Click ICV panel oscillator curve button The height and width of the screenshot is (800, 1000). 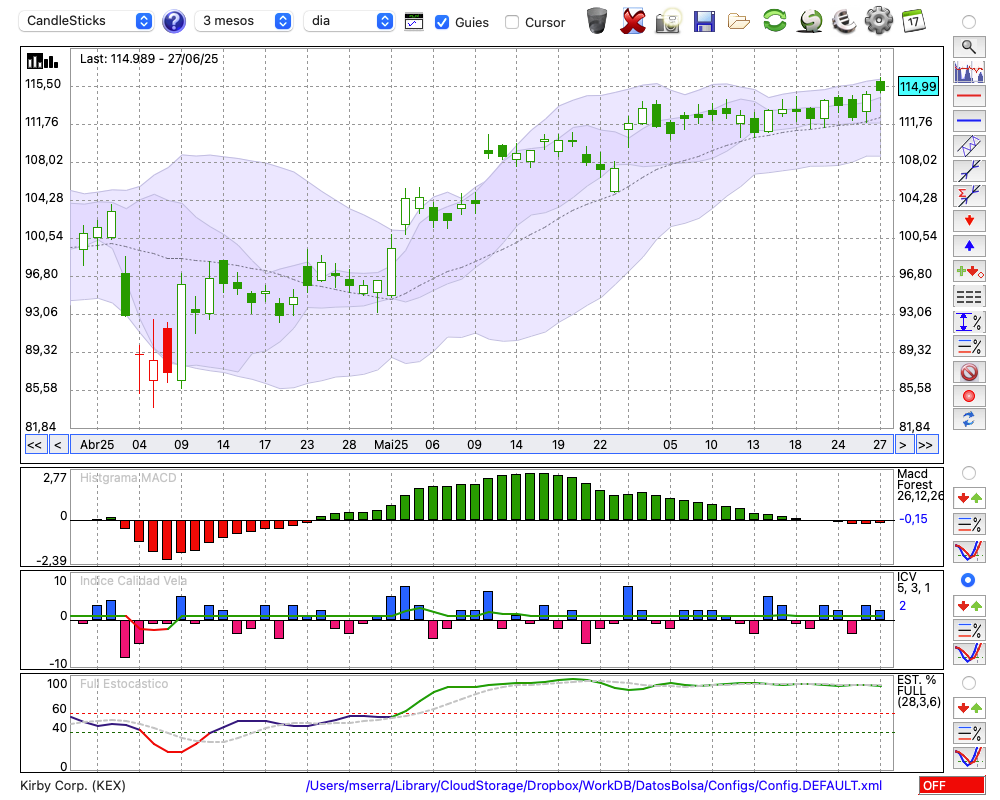coord(969,654)
